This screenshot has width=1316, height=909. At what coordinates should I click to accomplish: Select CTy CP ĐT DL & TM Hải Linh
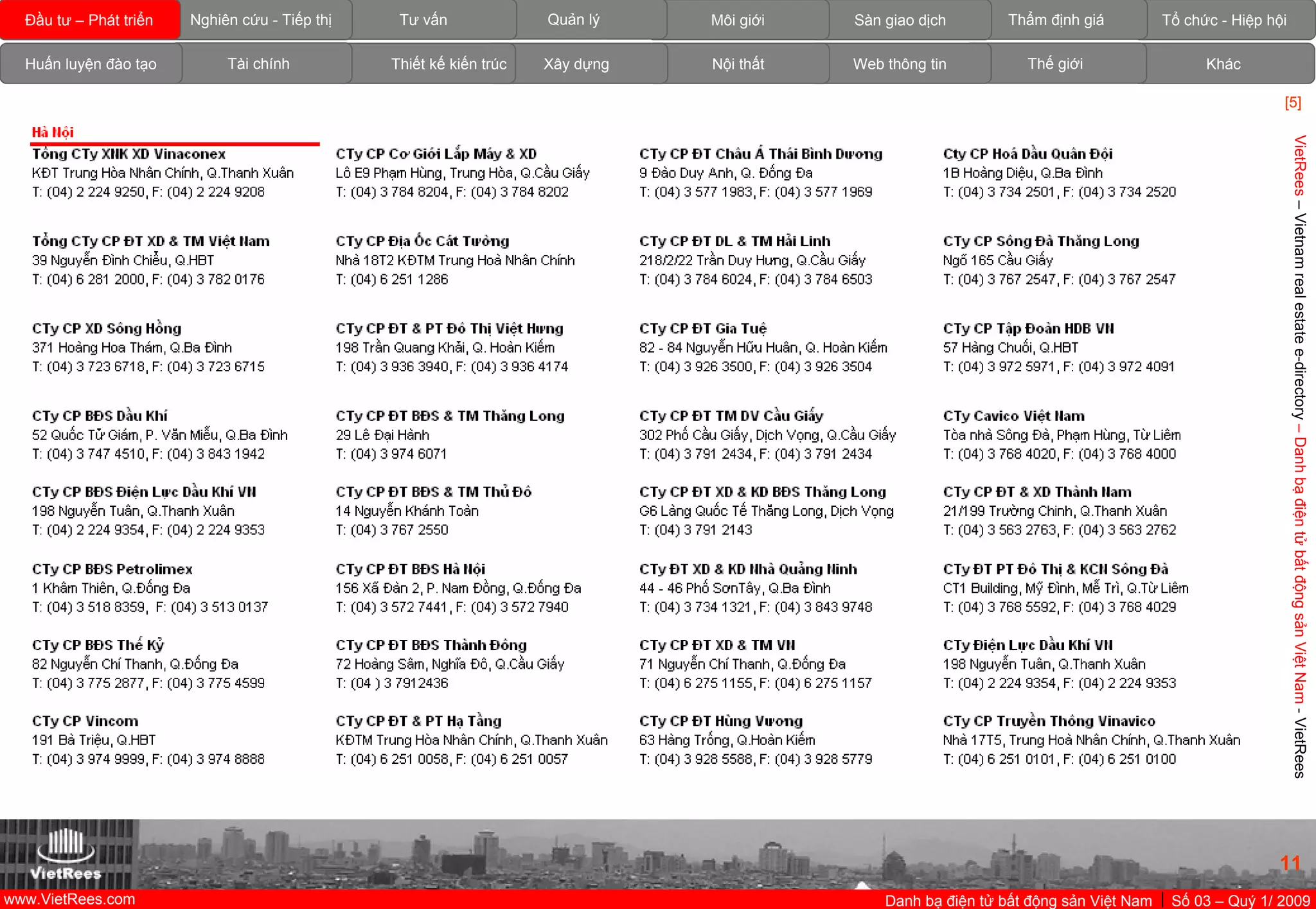(x=735, y=242)
